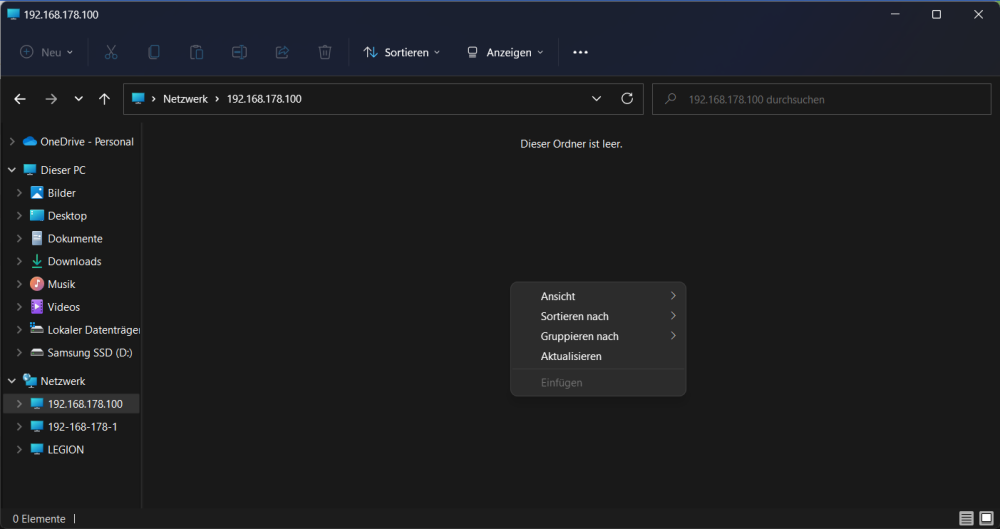Click the Downloads arrow icon
This screenshot has height=529, width=1000.
point(37,261)
